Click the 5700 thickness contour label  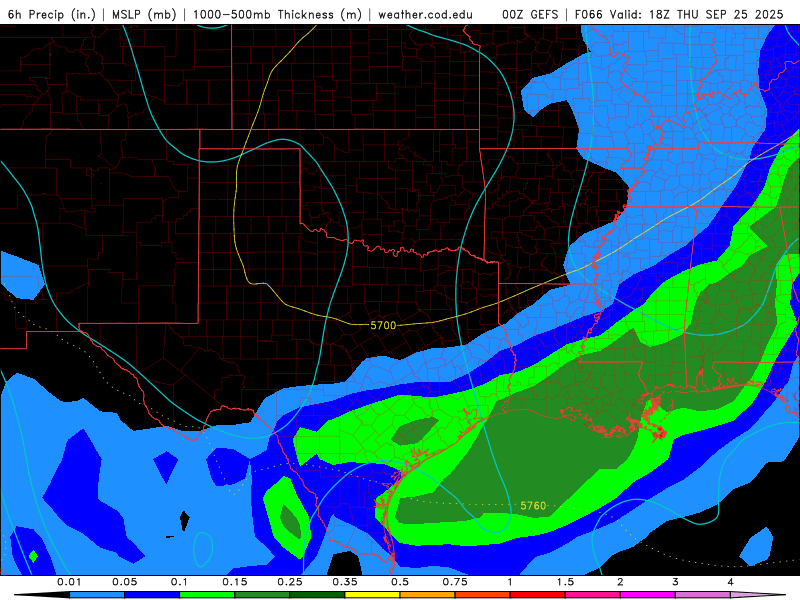click(x=383, y=326)
